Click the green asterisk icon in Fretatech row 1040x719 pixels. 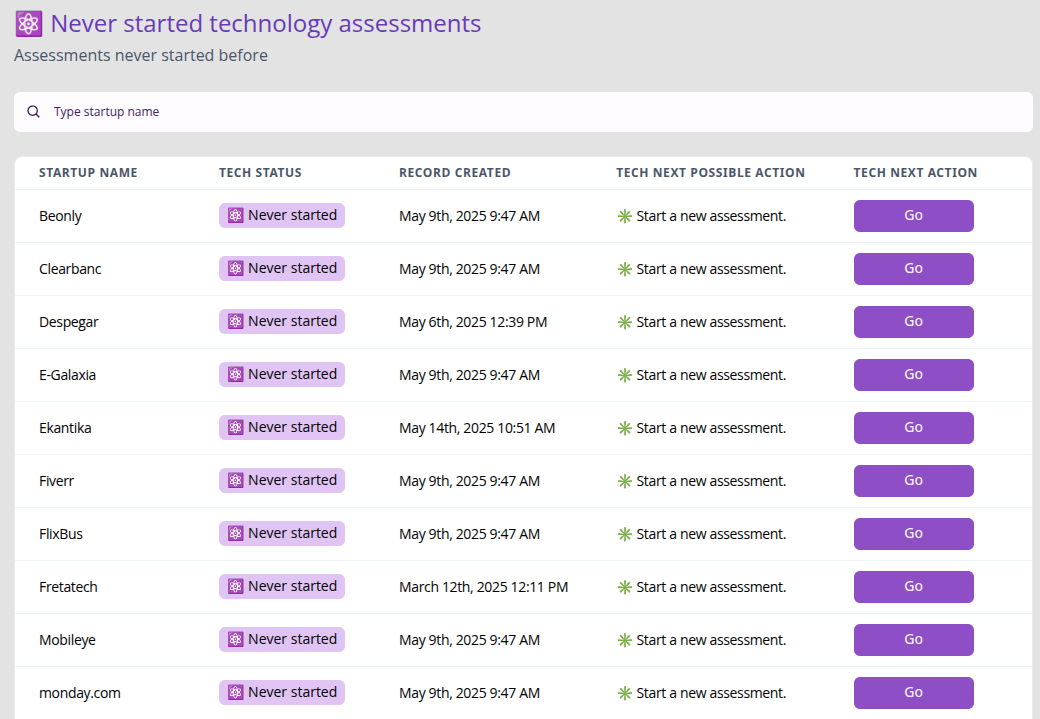coord(624,588)
